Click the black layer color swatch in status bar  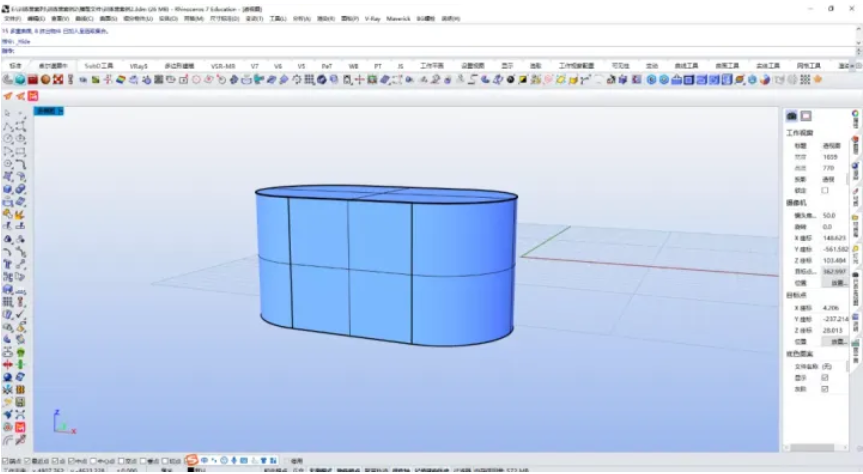190,471
